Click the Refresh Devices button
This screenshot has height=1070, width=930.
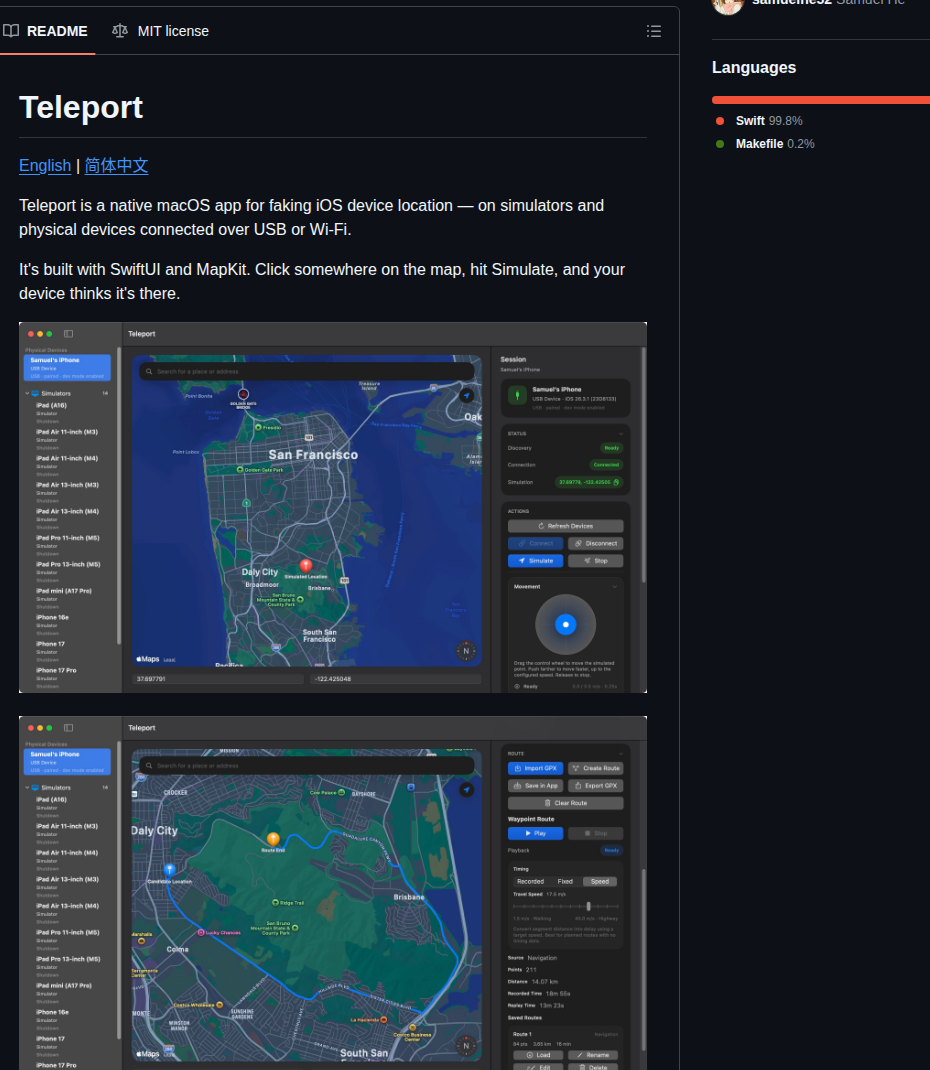pos(566,526)
